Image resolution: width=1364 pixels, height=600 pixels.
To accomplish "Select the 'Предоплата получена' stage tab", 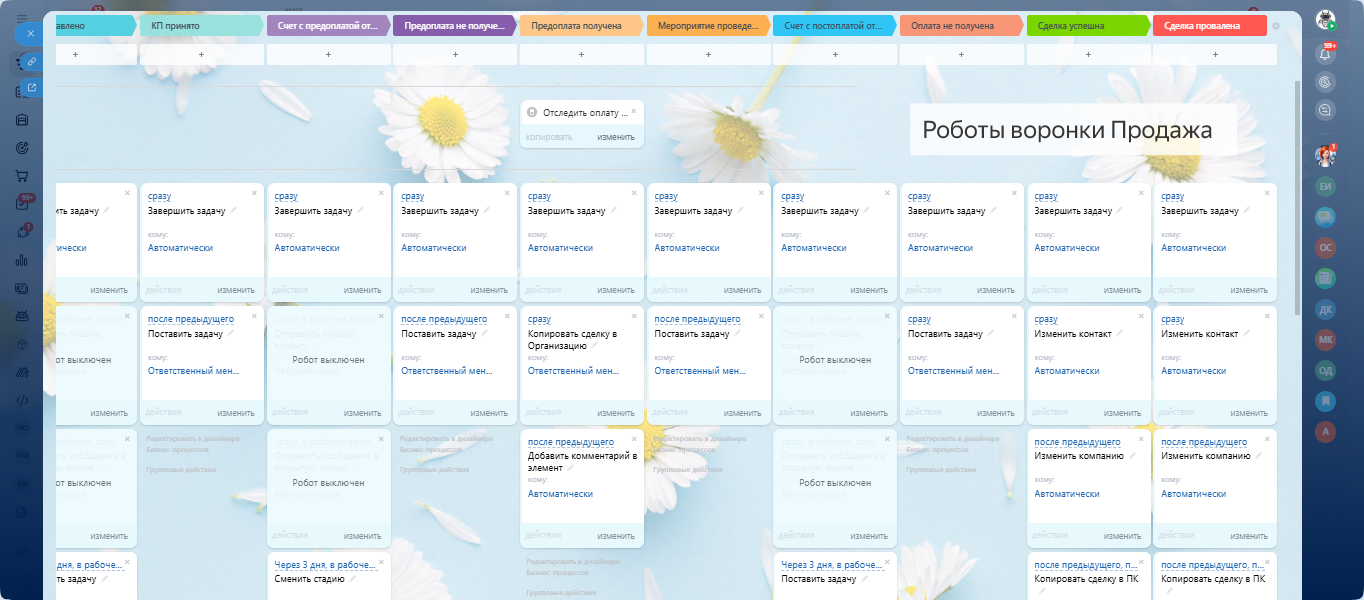I will [581, 26].
